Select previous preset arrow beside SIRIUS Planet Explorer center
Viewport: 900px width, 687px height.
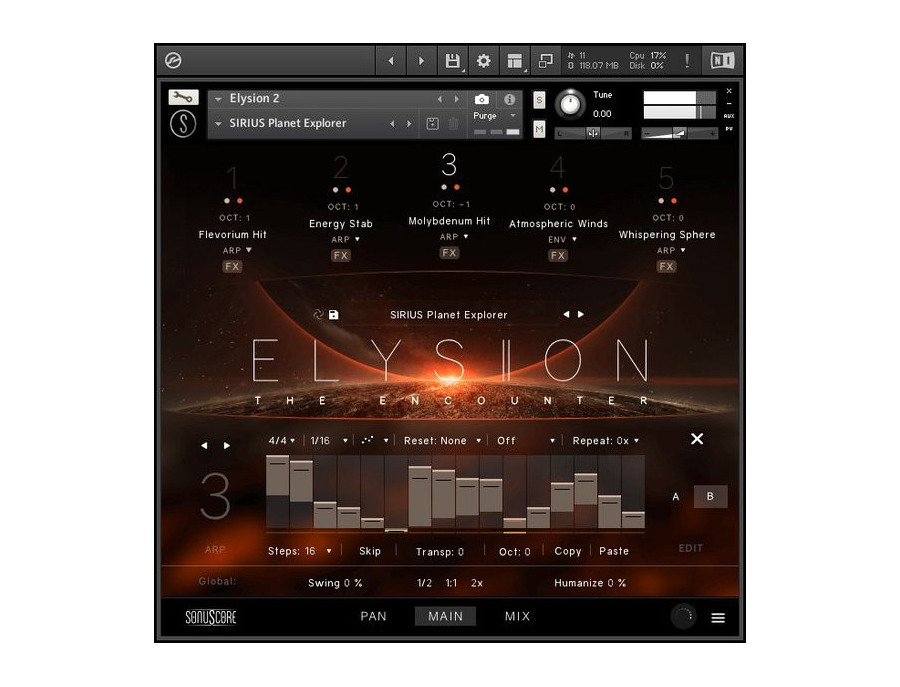[566, 314]
